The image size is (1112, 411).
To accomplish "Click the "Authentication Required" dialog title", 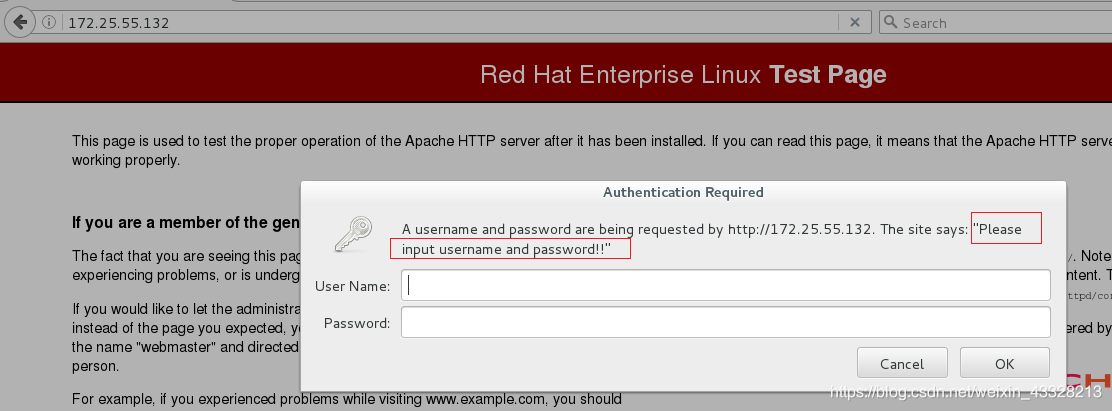I will point(683,192).
